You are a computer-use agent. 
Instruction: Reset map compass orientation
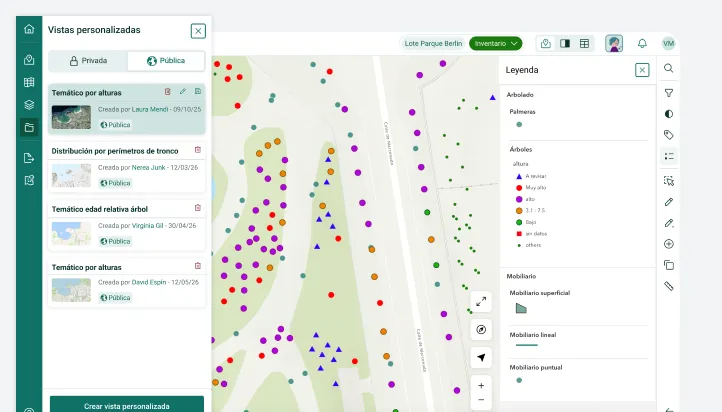pos(481,330)
